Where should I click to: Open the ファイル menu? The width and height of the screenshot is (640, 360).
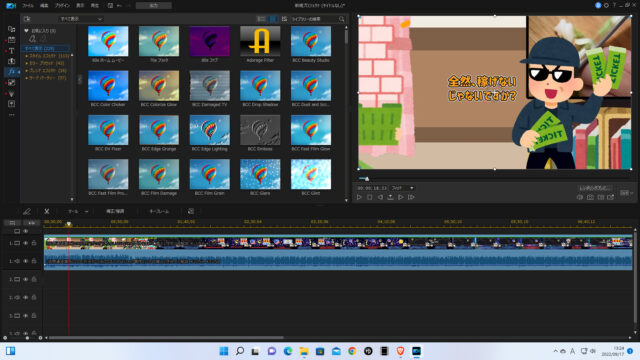pyautogui.click(x=28, y=6)
